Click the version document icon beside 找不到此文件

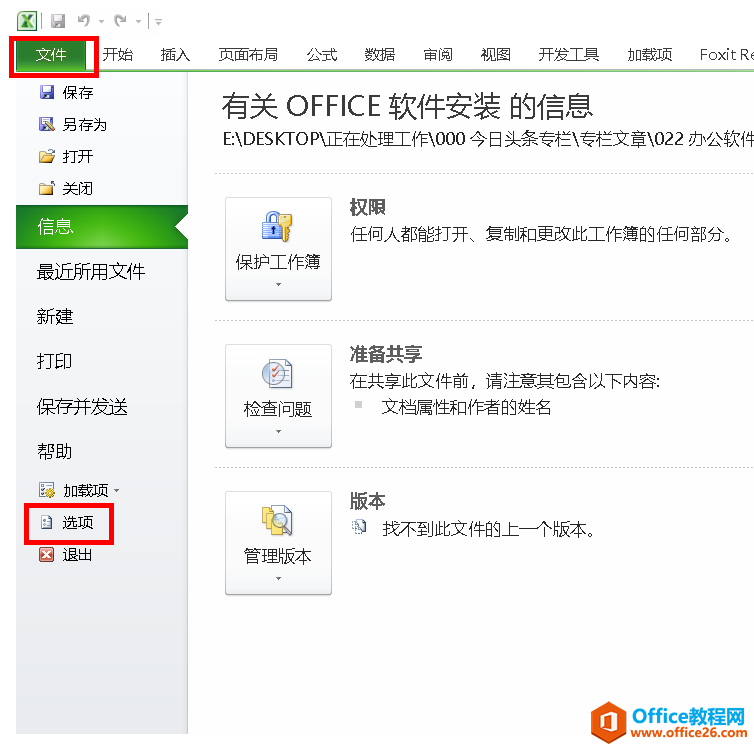359,527
